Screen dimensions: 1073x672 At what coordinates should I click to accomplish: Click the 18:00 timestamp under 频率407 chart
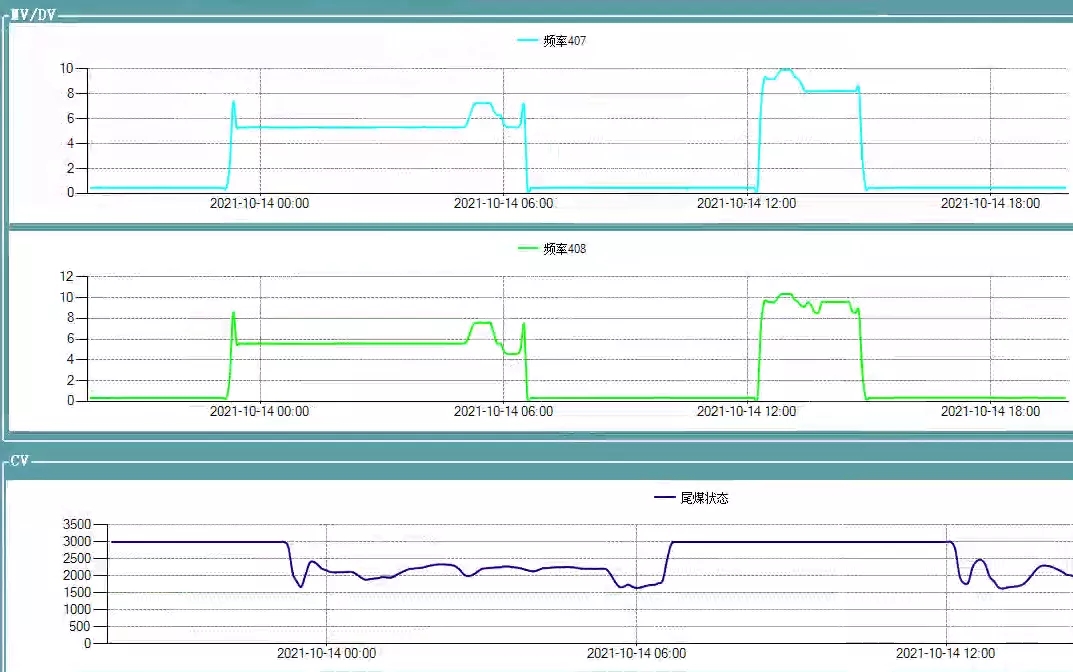(x=990, y=203)
